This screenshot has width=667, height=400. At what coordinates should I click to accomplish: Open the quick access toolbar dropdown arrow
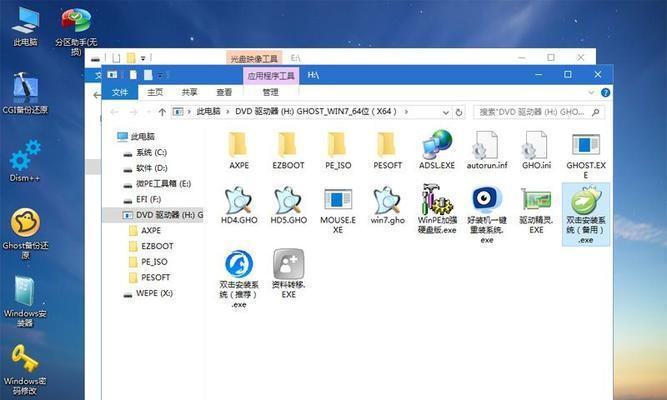pos(160,75)
